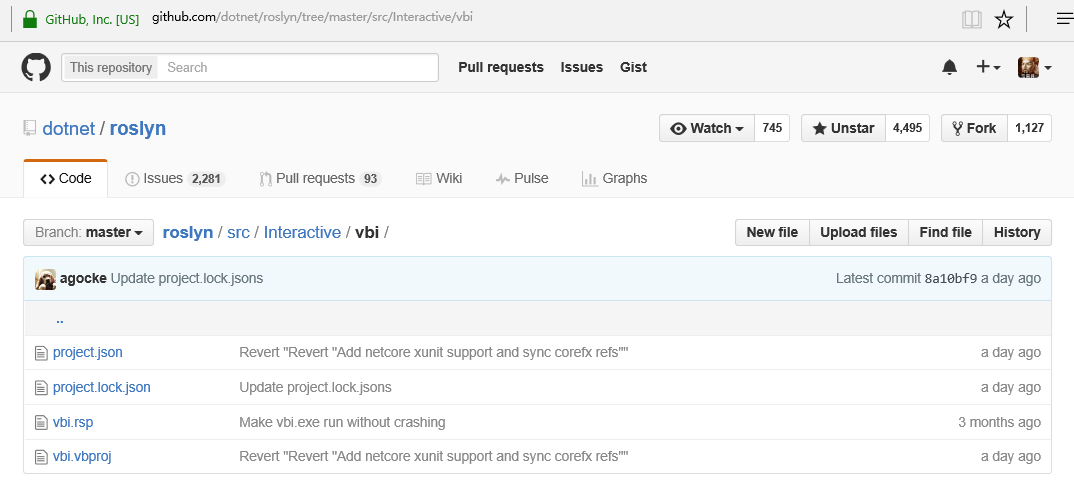
Task: Click the vbi.rsp file icon
Action: 41,423
